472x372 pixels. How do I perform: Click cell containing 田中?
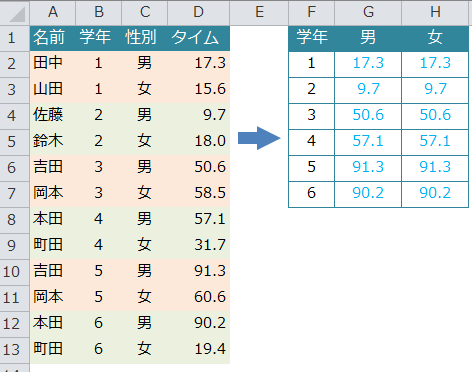coord(53,63)
